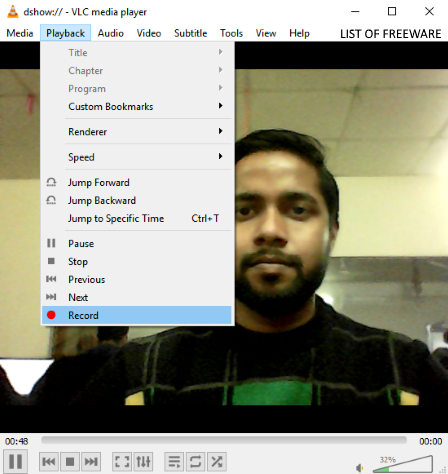Click total time 00:00 label
This screenshot has width=448, height=474.
[431, 441]
